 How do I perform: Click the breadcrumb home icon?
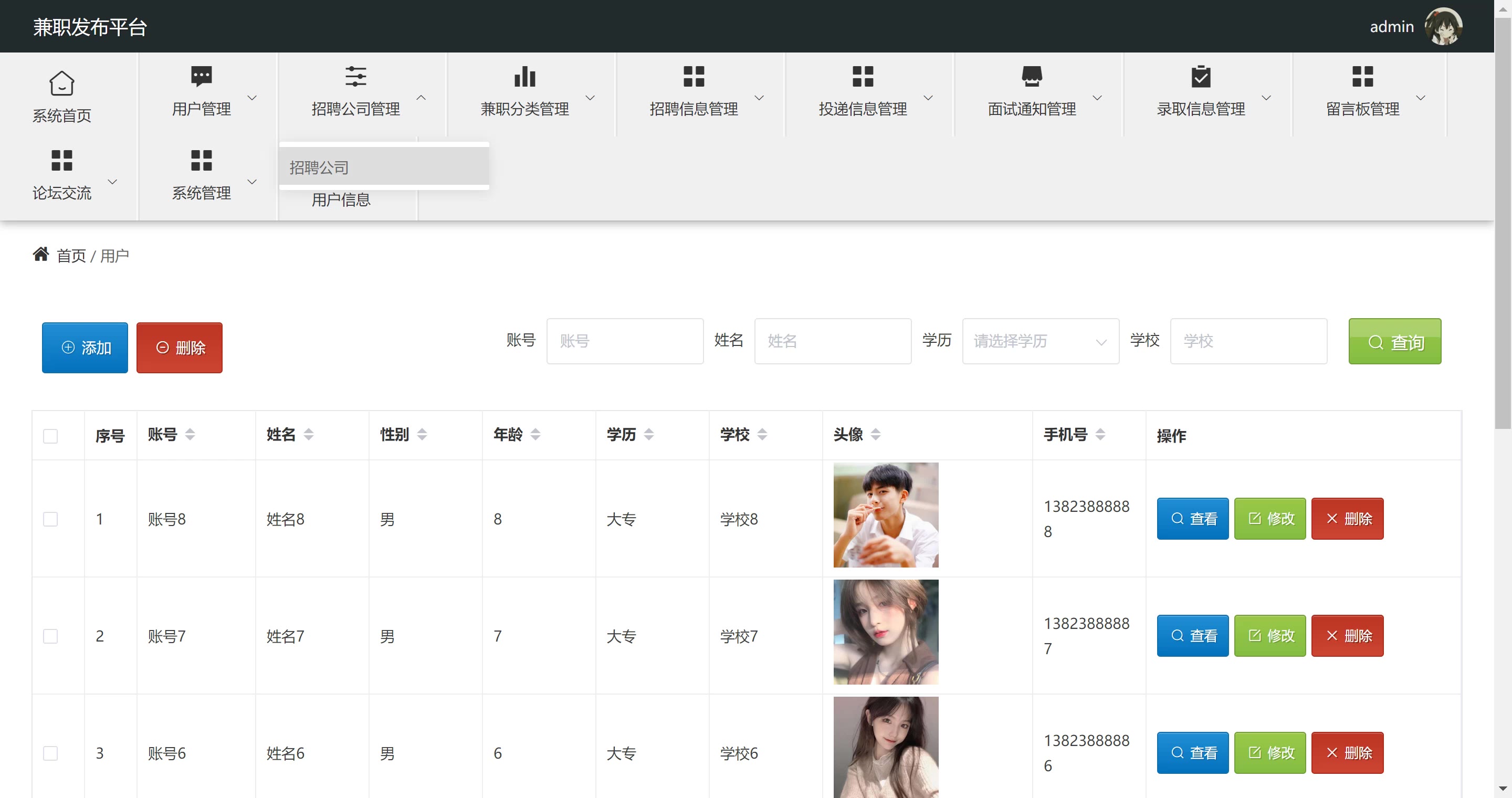(40, 254)
